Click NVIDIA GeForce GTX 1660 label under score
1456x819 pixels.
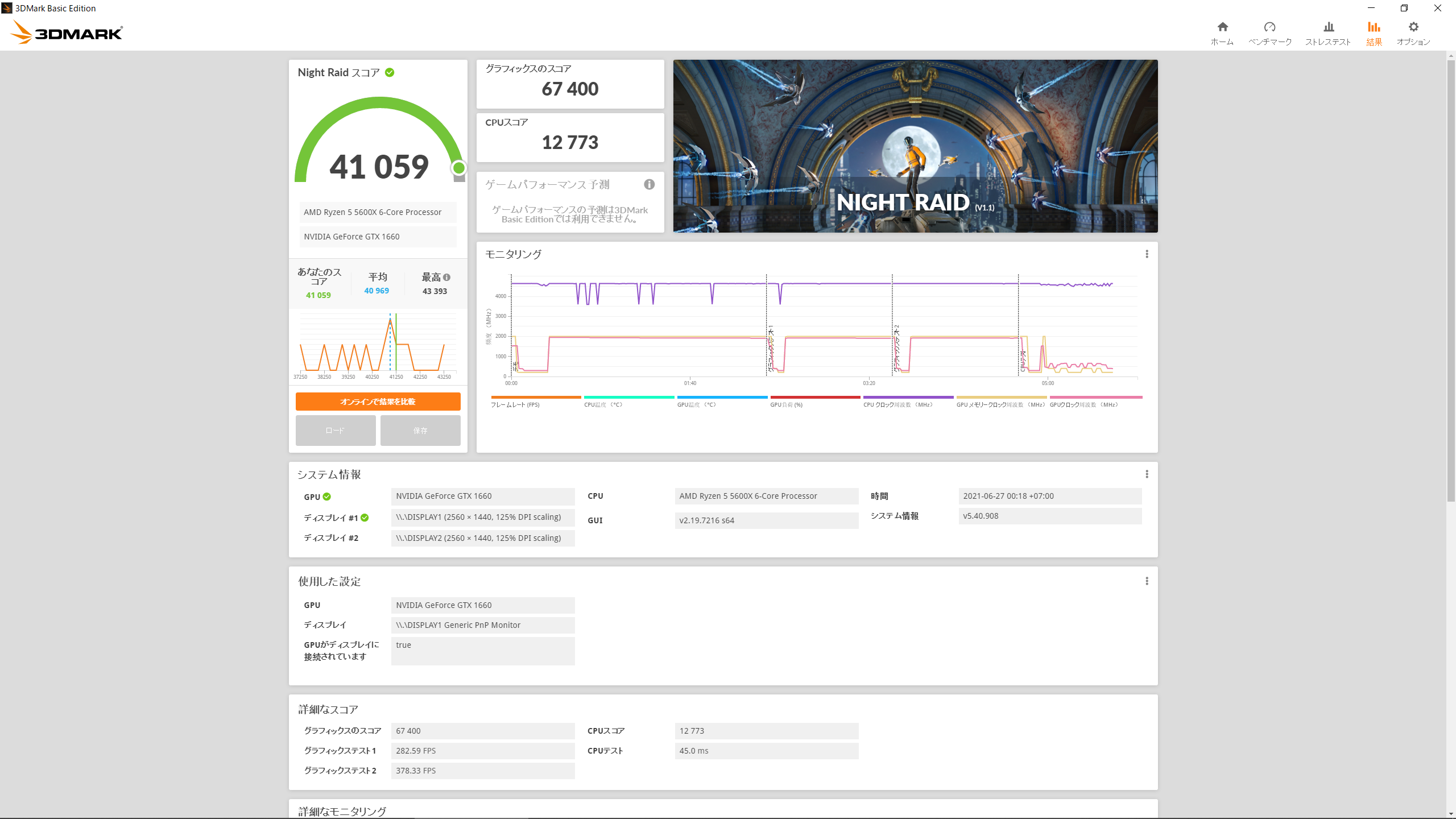pos(378,237)
